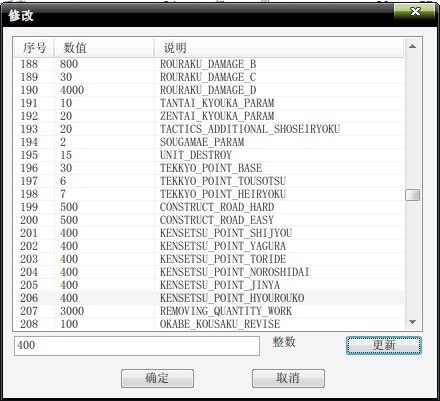Select row 188 ROURAKU_DAMAGE_B
440x401 pixels.
(209, 64)
